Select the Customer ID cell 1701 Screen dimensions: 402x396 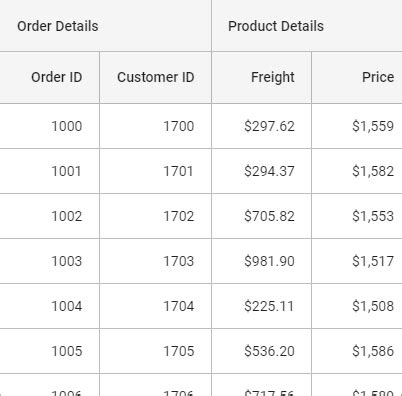click(155, 171)
